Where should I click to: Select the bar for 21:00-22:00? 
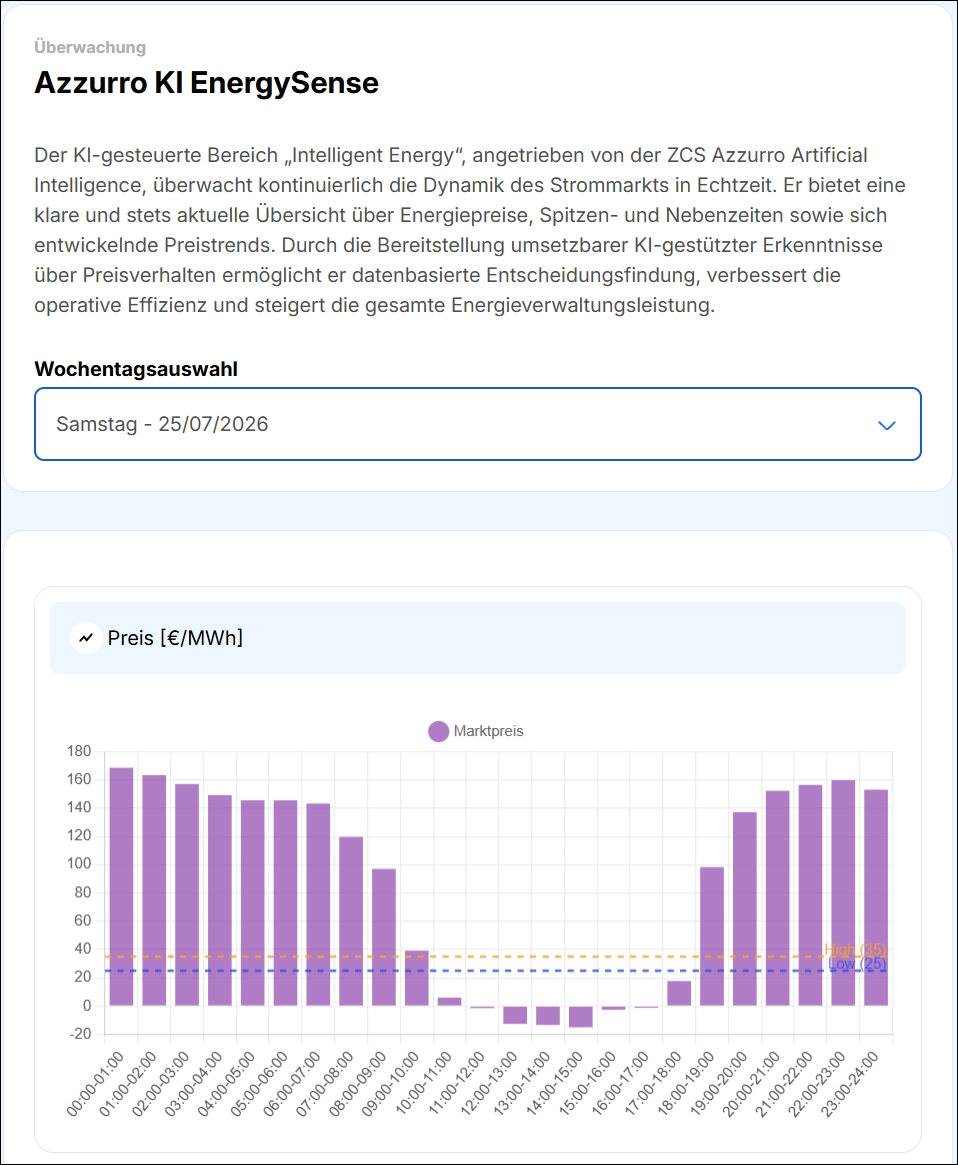tap(810, 895)
